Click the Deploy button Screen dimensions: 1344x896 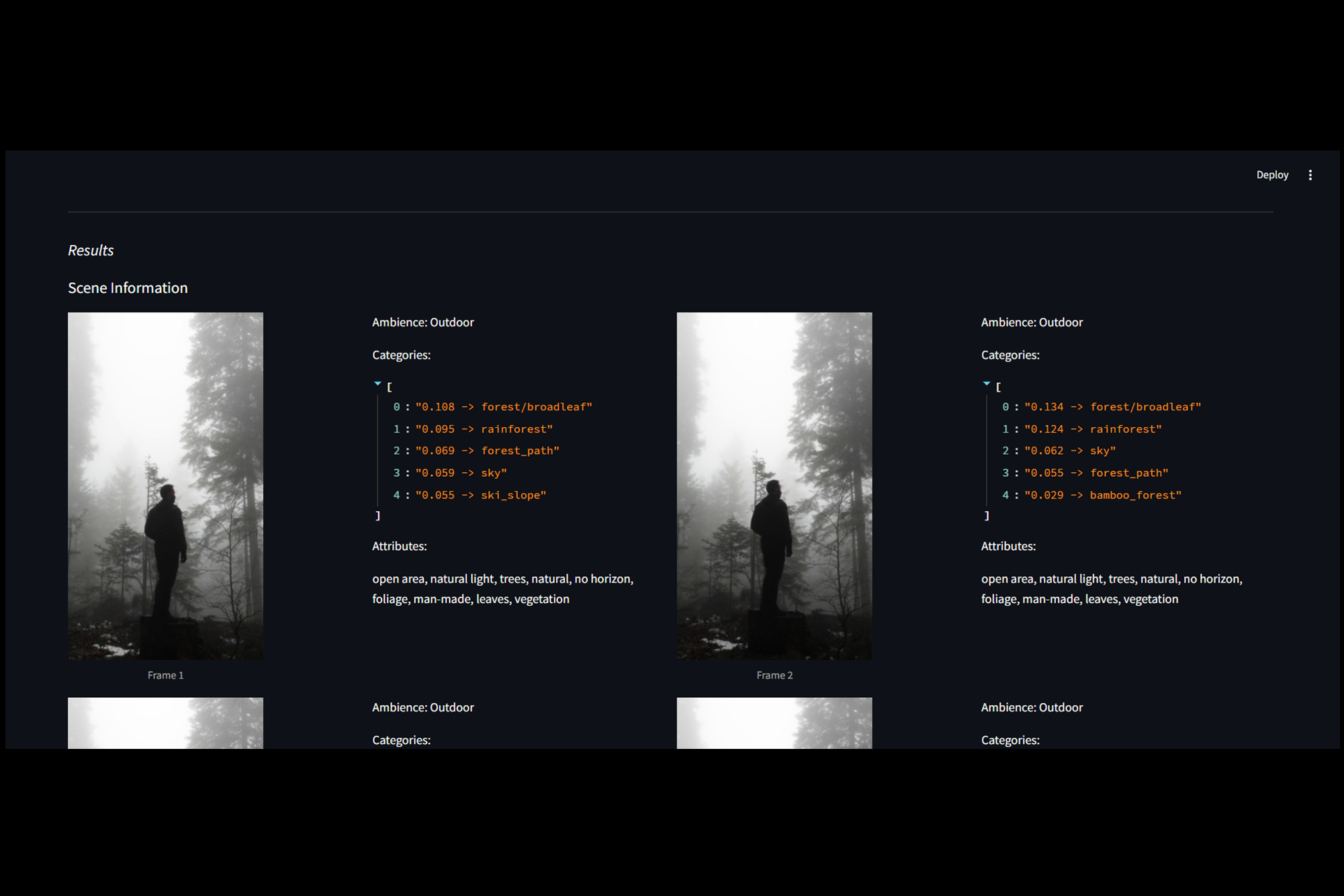click(x=1271, y=175)
